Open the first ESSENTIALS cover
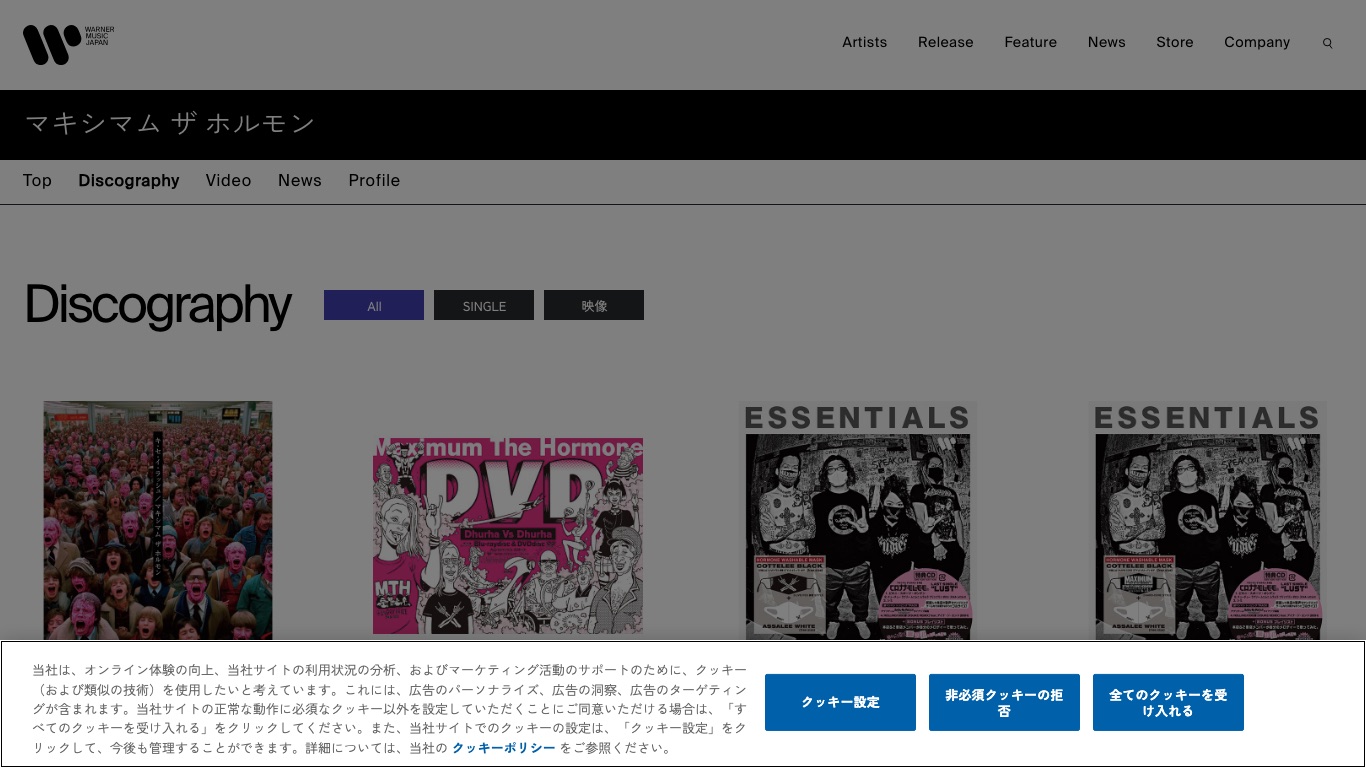The height and width of the screenshot is (768, 1366). click(x=858, y=520)
